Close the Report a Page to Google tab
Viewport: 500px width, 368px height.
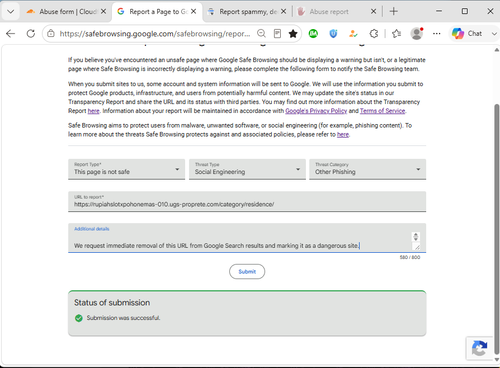[193, 12]
